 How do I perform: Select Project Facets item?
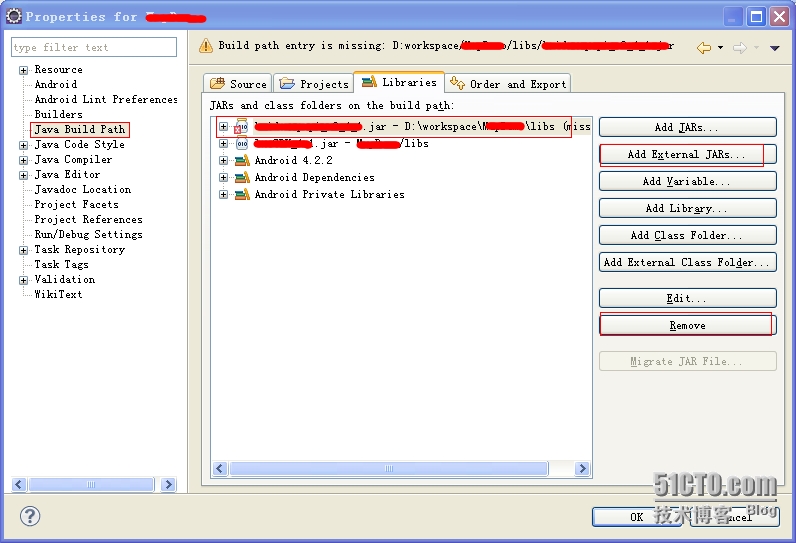click(x=77, y=205)
